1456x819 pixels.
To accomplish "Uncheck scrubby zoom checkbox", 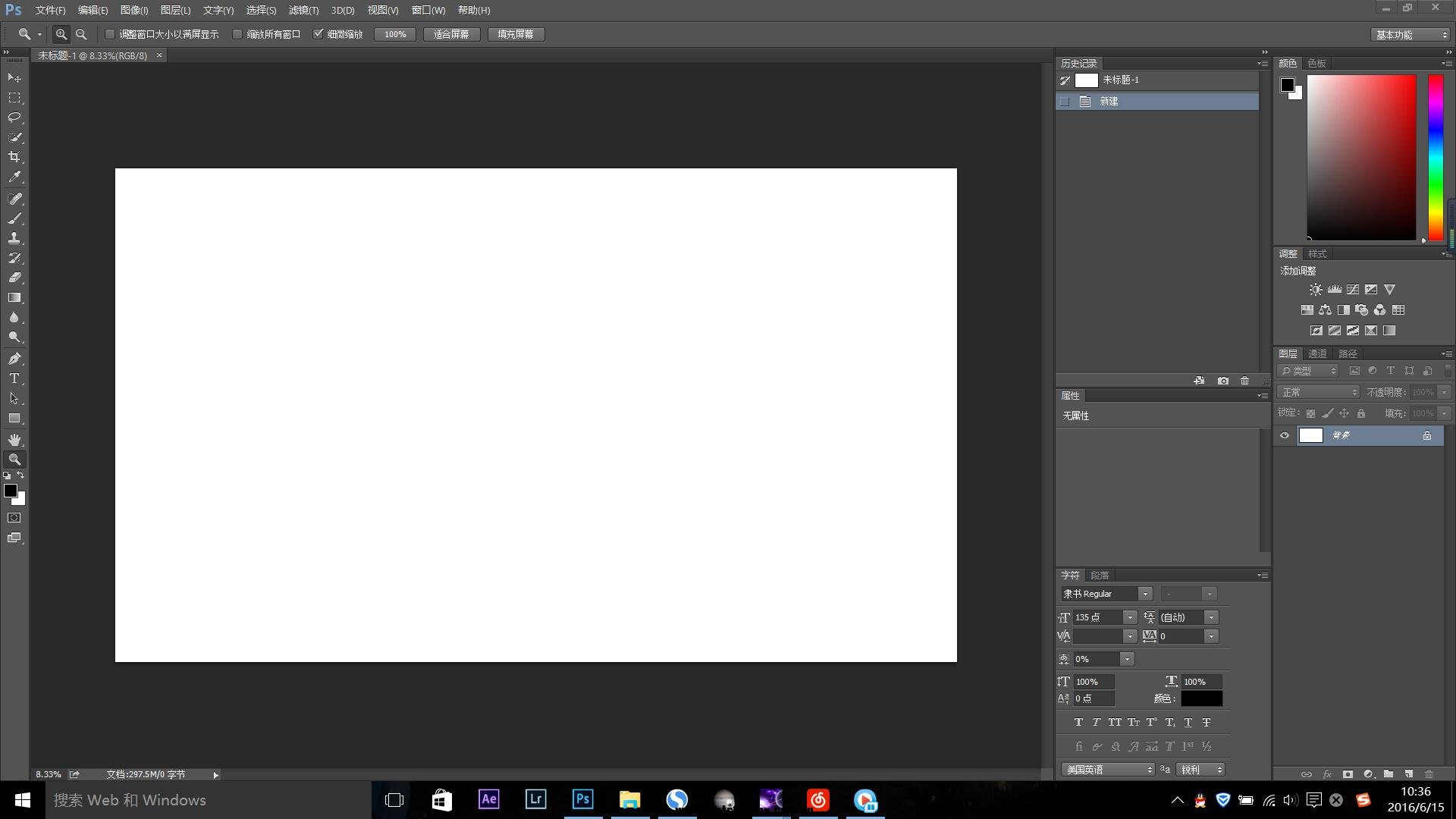I will [318, 34].
